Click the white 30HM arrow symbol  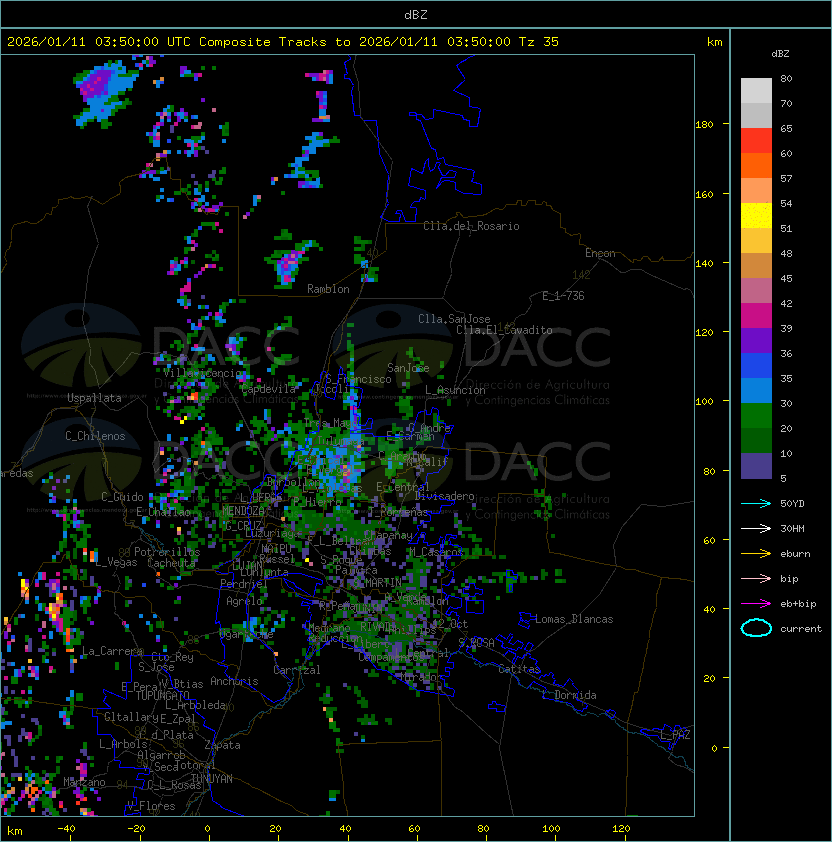coord(756,528)
